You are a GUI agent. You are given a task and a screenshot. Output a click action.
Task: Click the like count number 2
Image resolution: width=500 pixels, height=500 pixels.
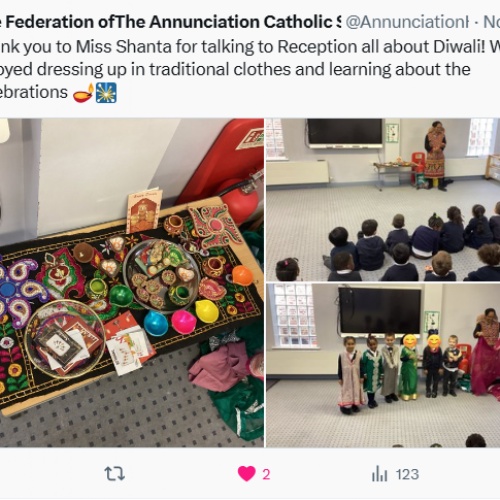click(266, 474)
